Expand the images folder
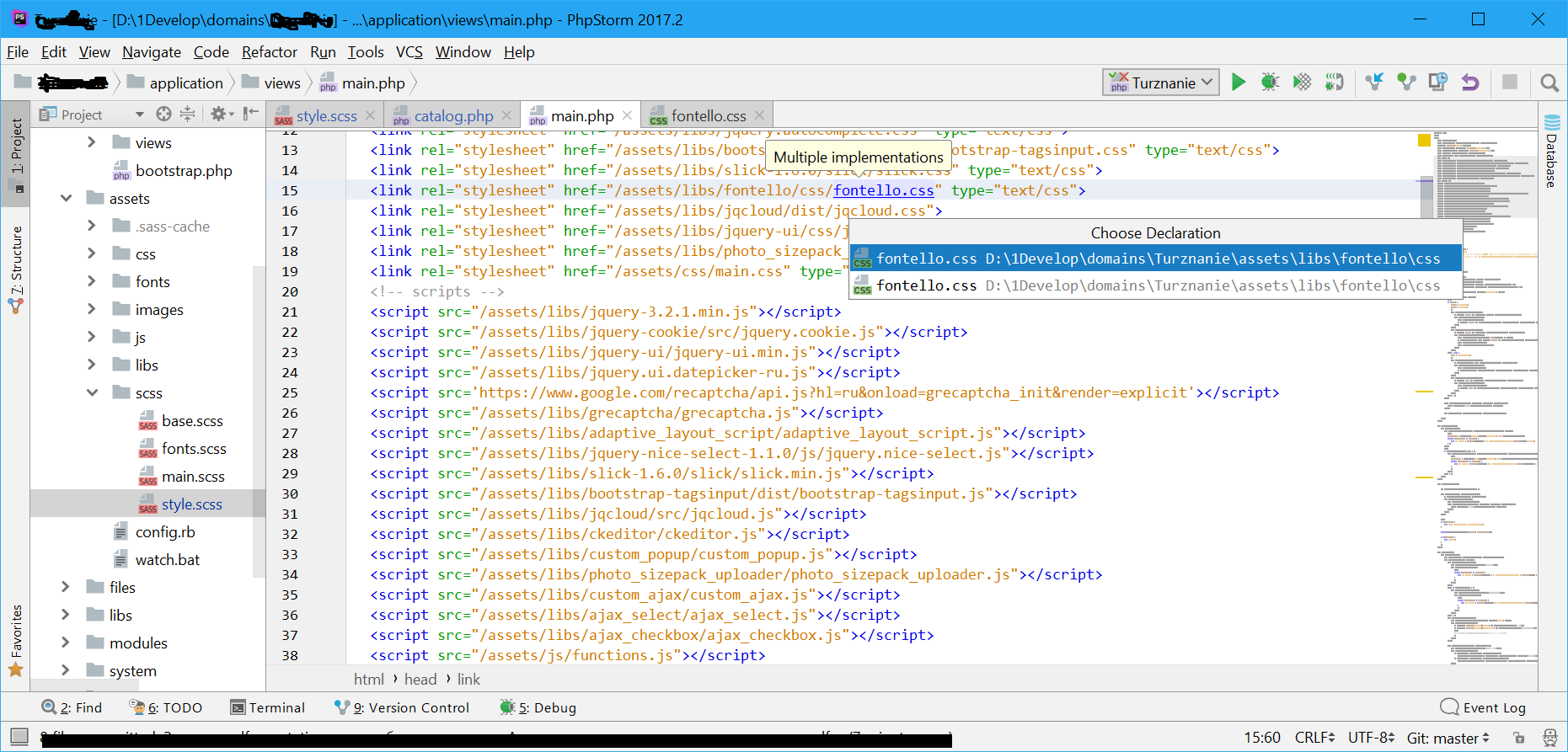The image size is (1568, 752). (92, 309)
